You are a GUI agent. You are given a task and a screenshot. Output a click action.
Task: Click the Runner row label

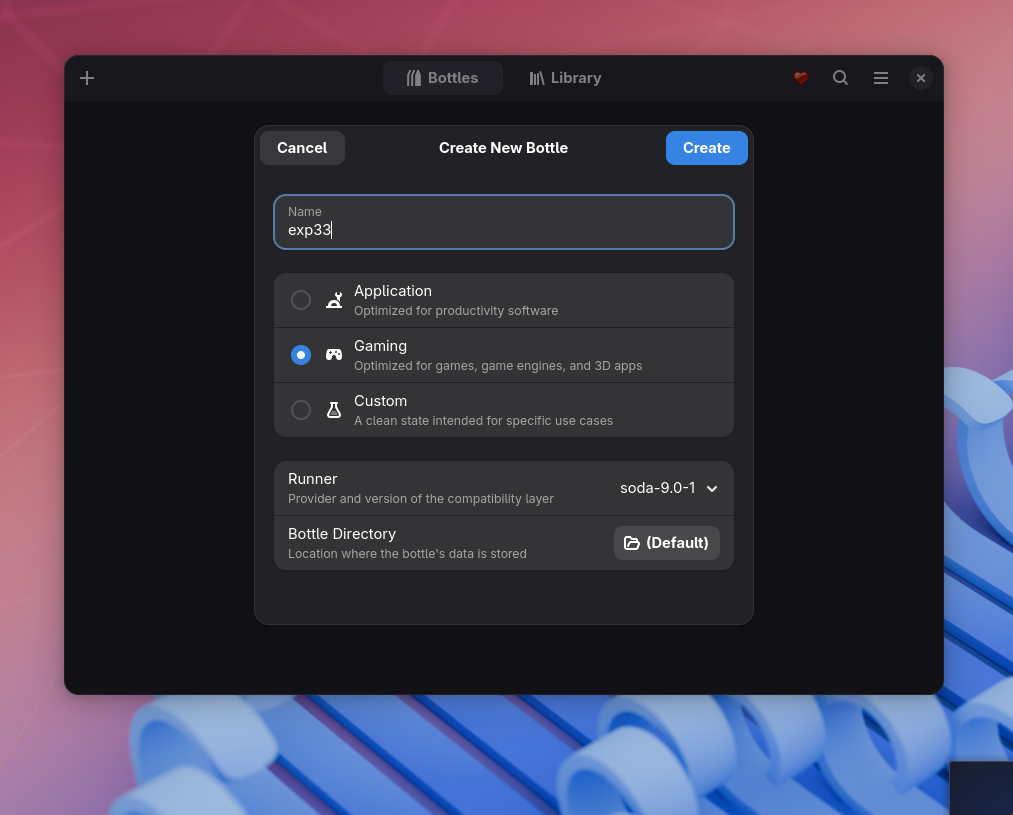pyautogui.click(x=313, y=479)
